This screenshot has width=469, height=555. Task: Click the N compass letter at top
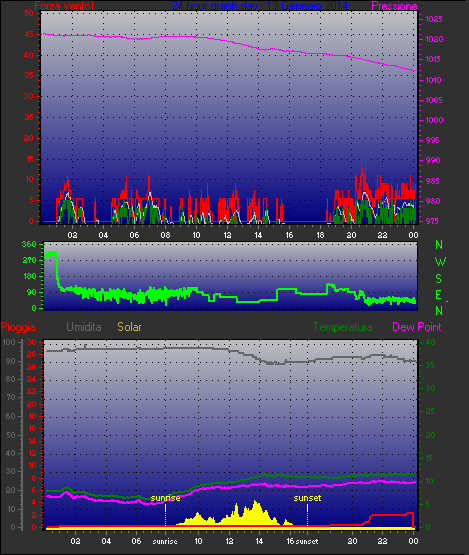pos(439,245)
